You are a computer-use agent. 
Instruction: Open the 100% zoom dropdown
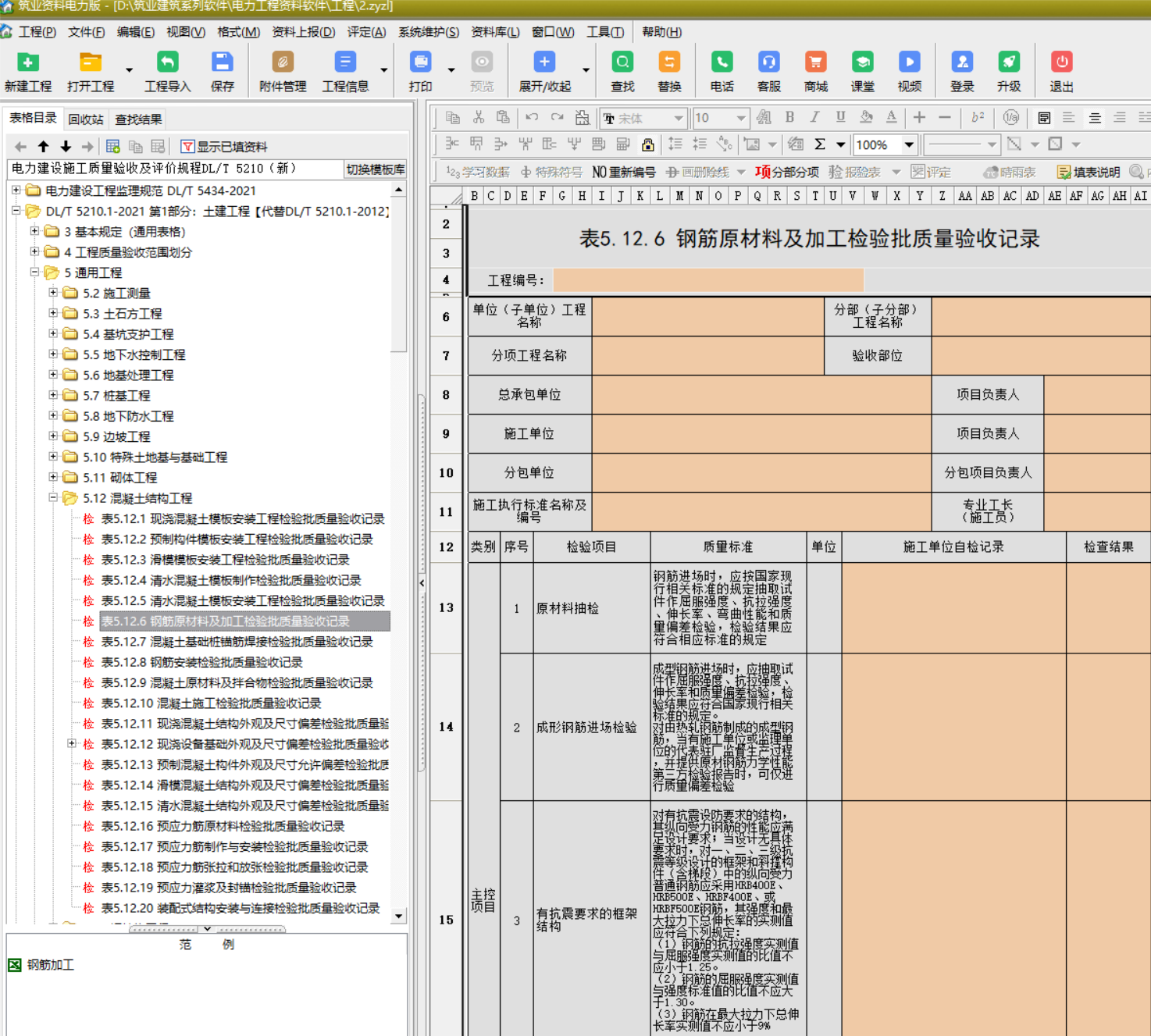tap(909, 144)
